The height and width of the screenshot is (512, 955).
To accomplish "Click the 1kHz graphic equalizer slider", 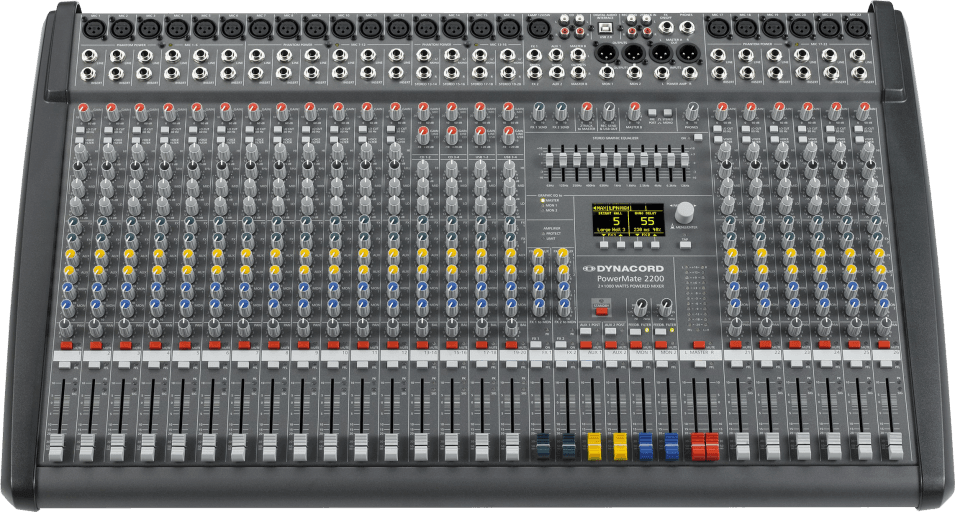I will pyautogui.click(x=618, y=160).
